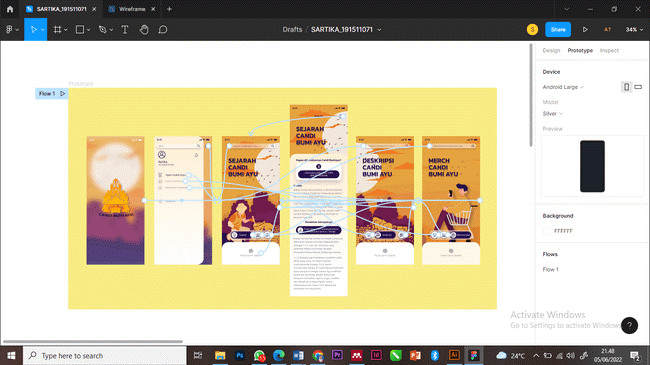Click the Flow 1 canvas label
650x365 pixels.
click(47, 94)
